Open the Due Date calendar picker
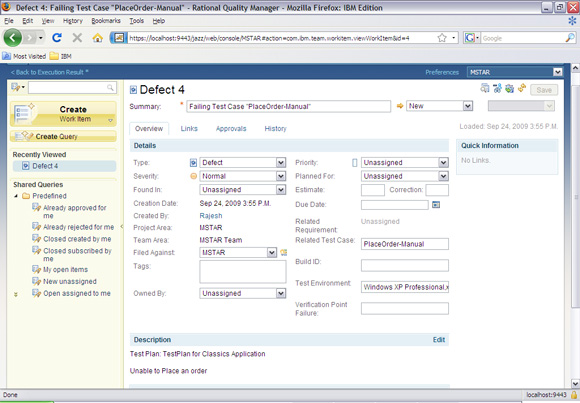 tap(436, 205)
